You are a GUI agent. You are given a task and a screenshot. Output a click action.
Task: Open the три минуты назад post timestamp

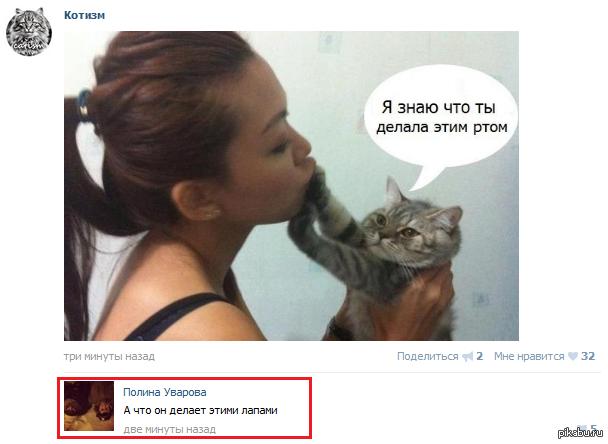109,356
